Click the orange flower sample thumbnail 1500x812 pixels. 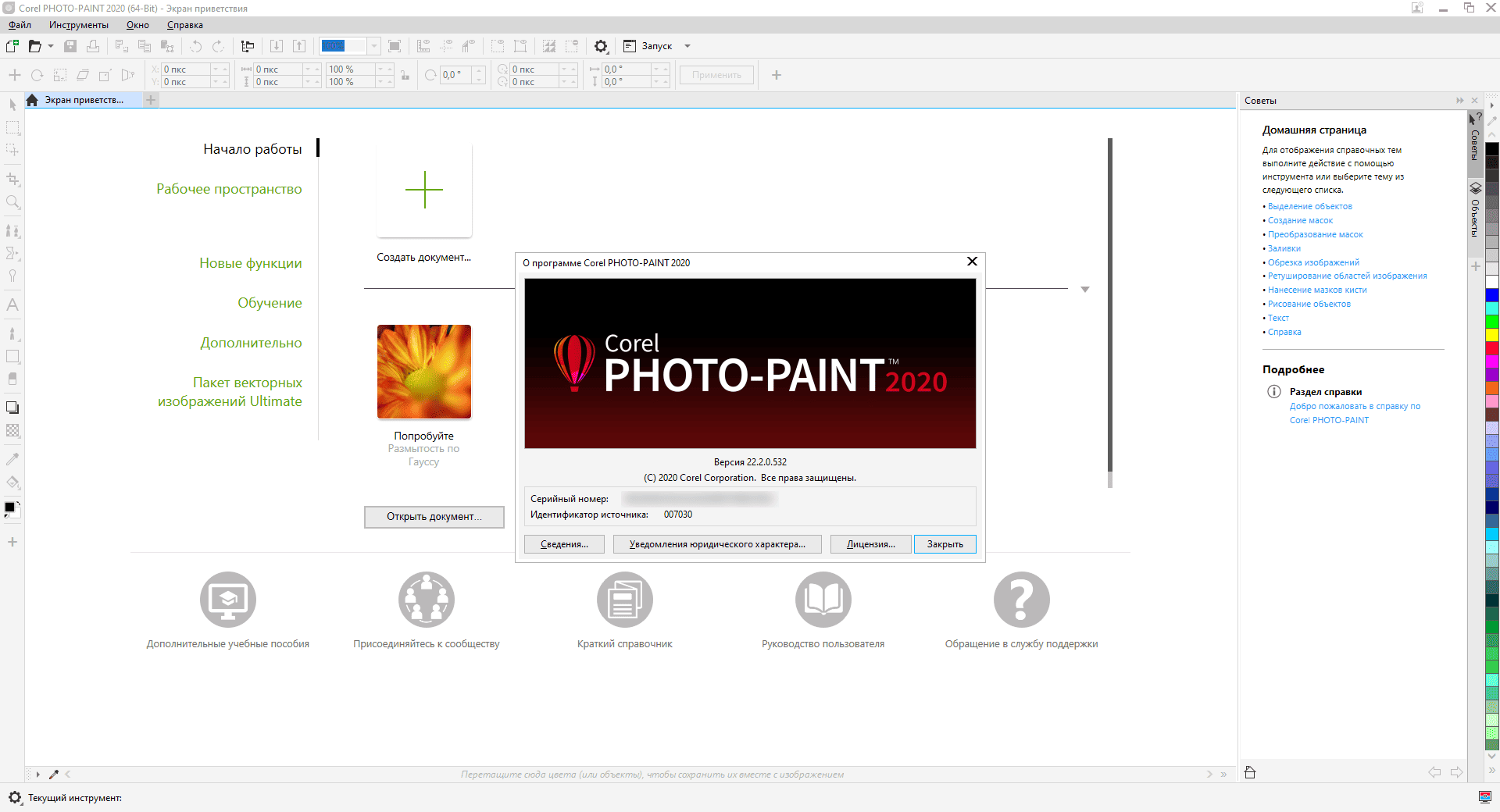coord(424,372)
